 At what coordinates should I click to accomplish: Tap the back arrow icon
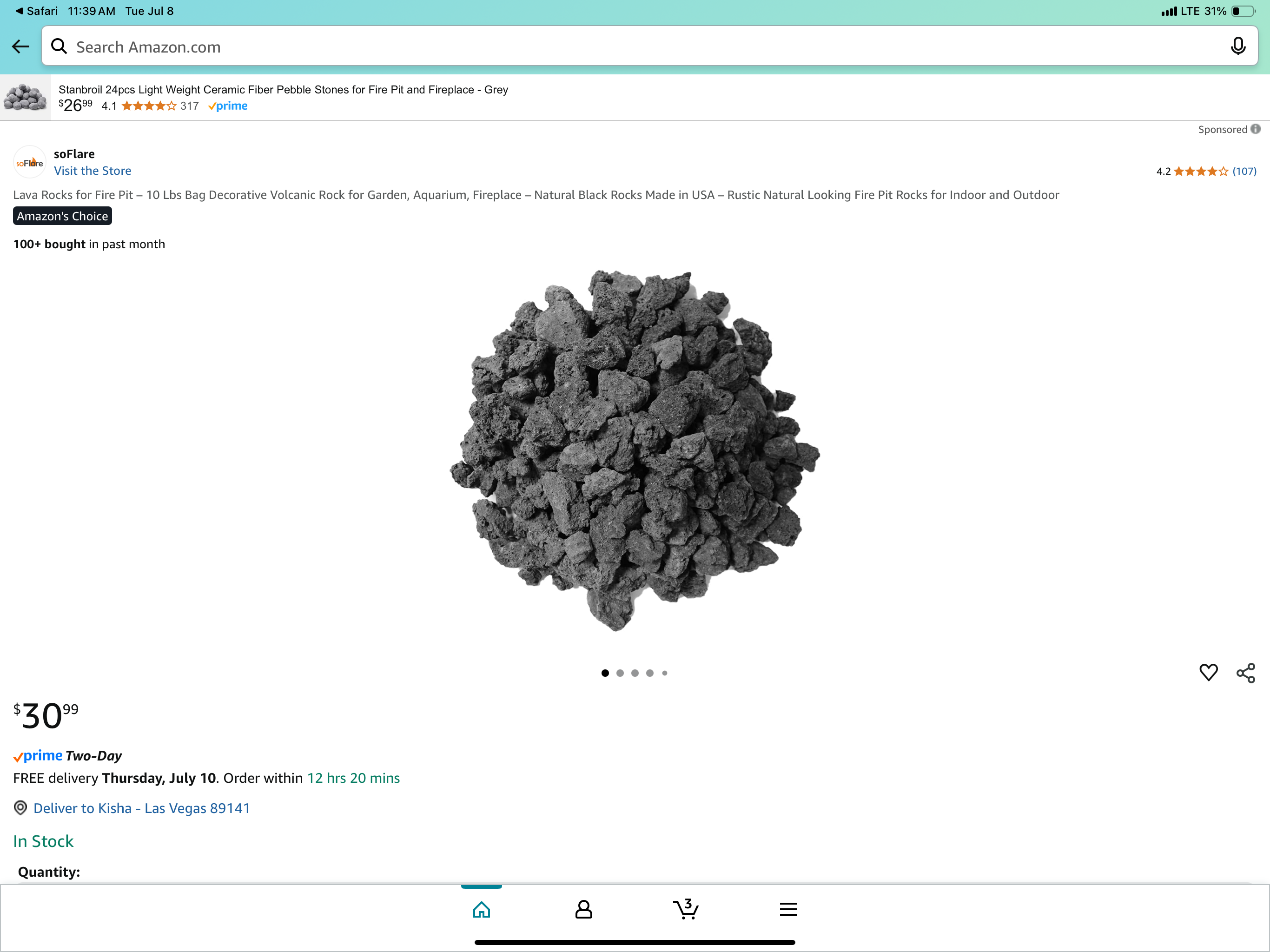coord(20,46)
